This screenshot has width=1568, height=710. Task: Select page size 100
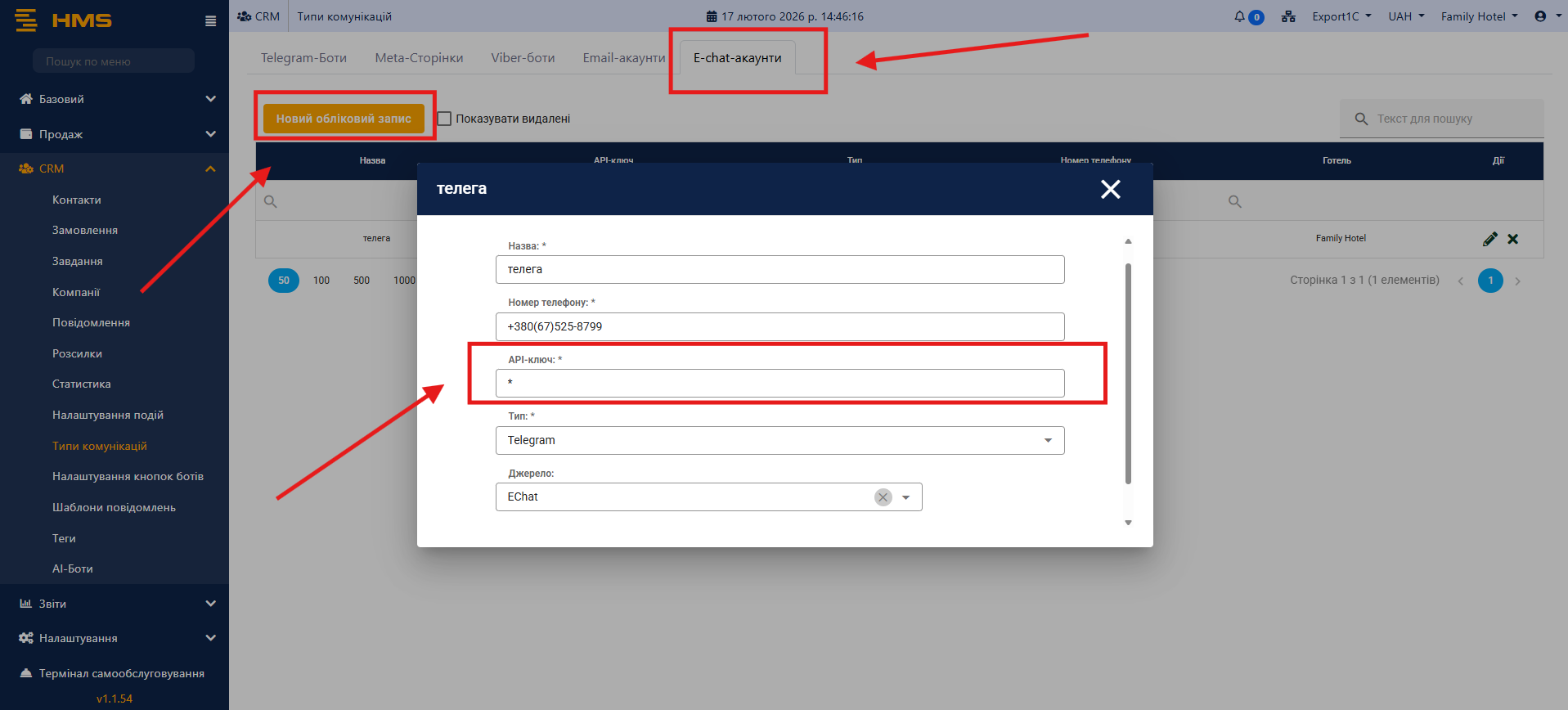(x=321, y=281)
